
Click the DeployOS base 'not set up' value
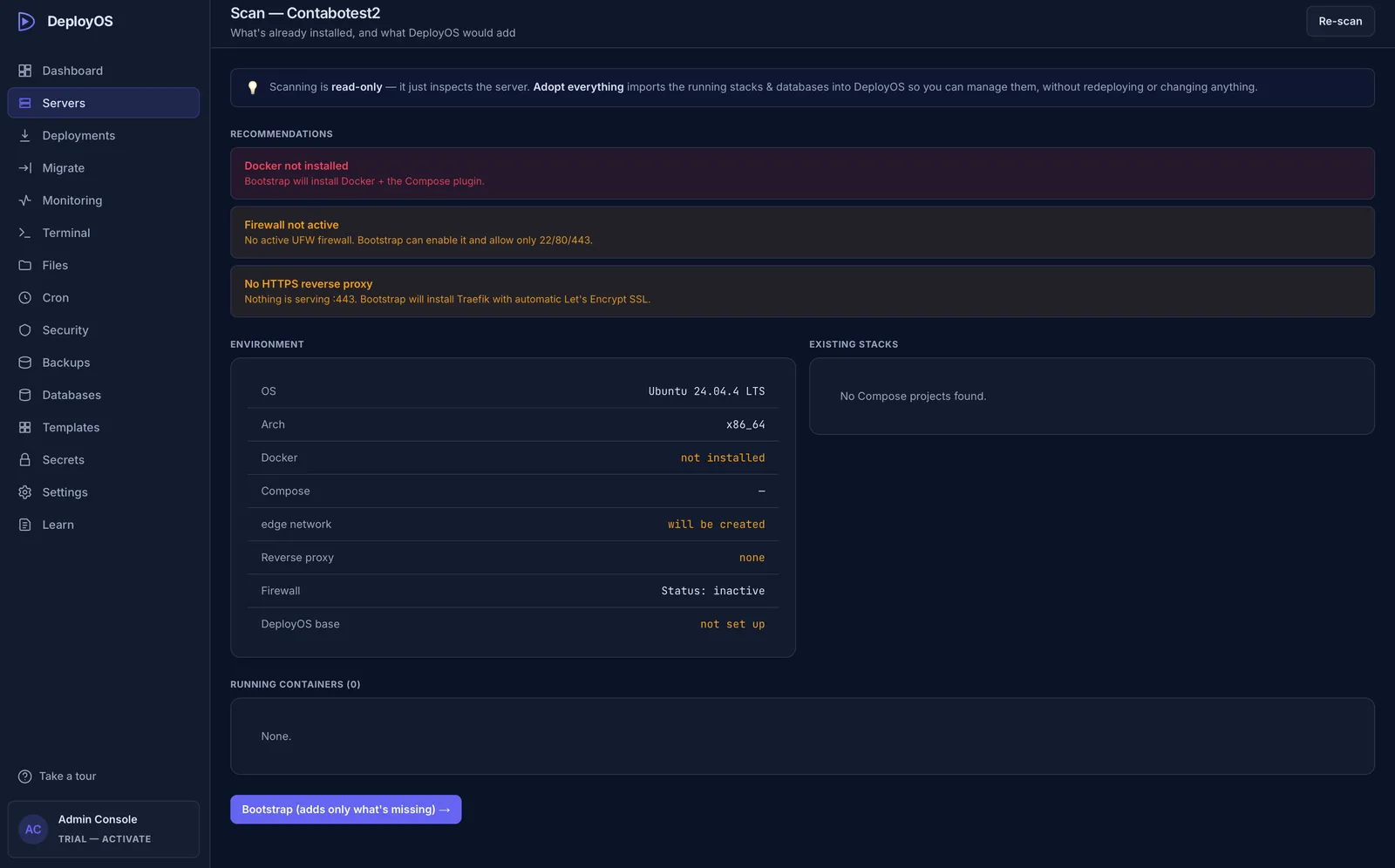click(x=732, y=624)
